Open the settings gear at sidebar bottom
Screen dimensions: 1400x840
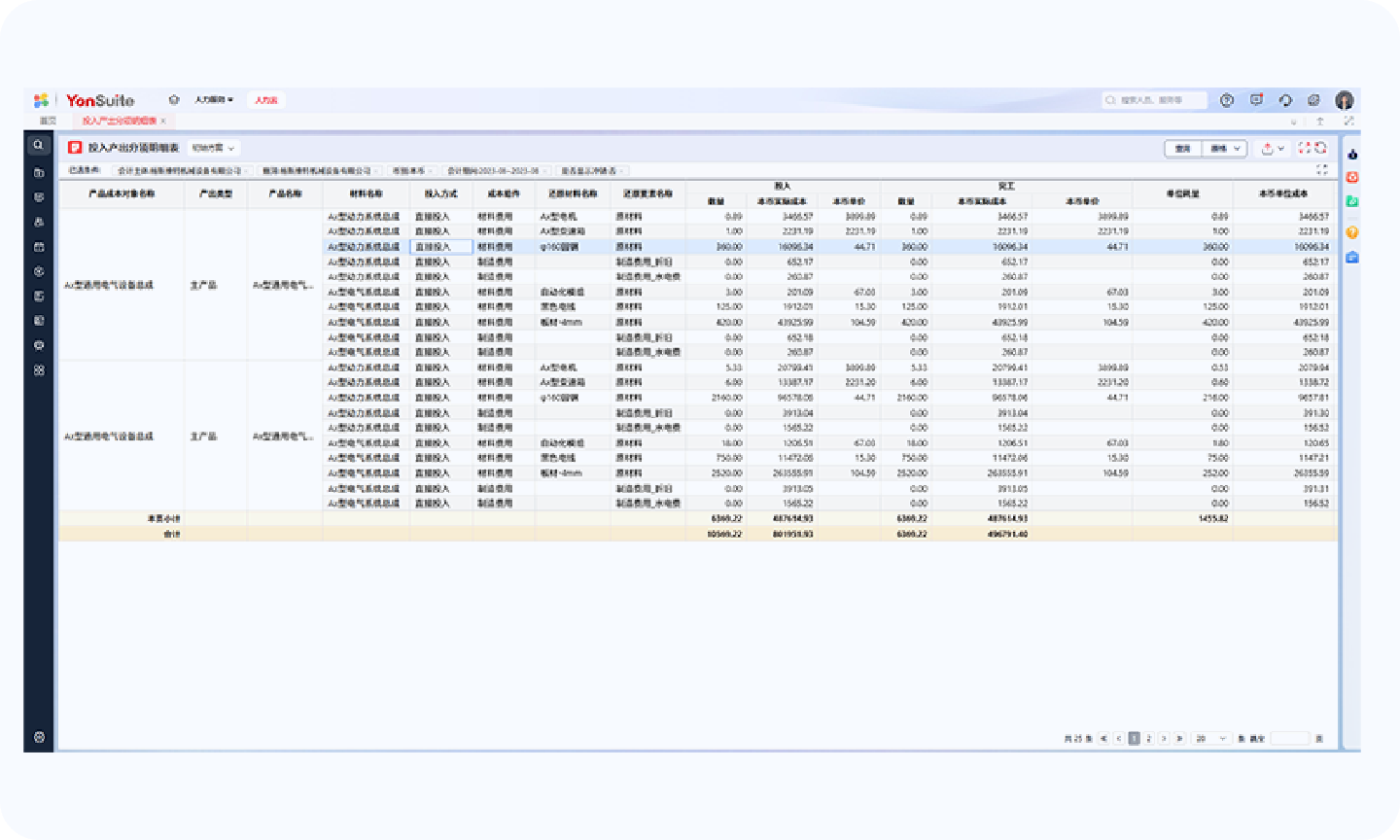click(39, 737)
